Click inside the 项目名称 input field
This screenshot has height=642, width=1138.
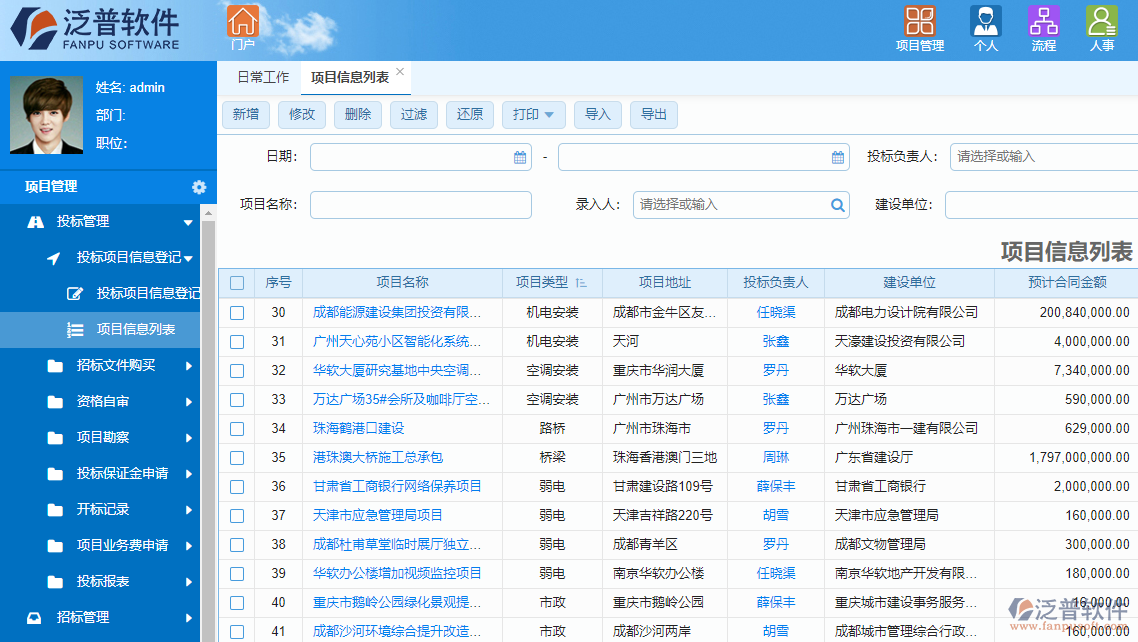(x=420, y=204)
